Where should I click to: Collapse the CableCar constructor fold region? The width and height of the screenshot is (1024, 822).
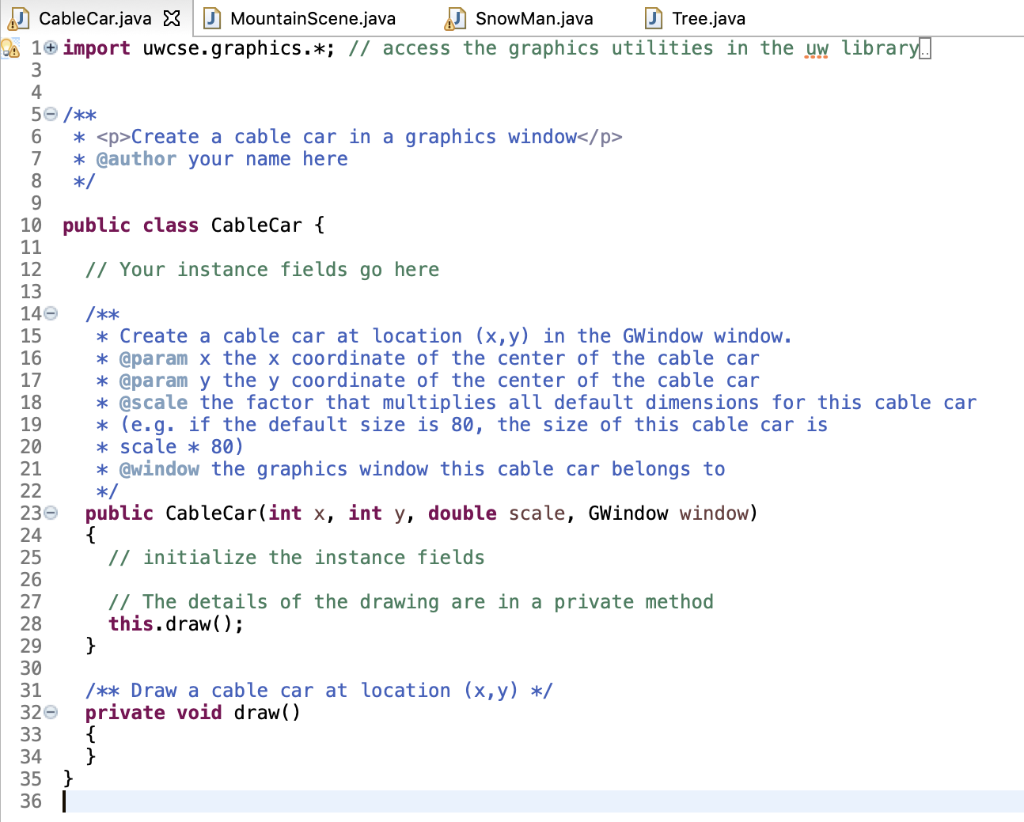tap(51, 513)
